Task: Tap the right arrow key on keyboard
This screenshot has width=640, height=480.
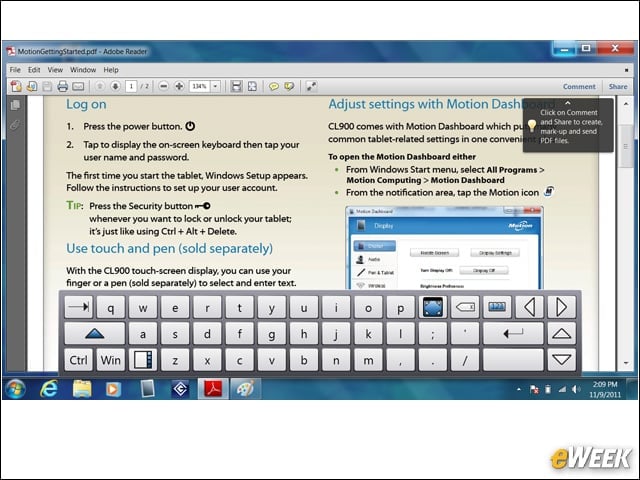Action: coord(562,307)
